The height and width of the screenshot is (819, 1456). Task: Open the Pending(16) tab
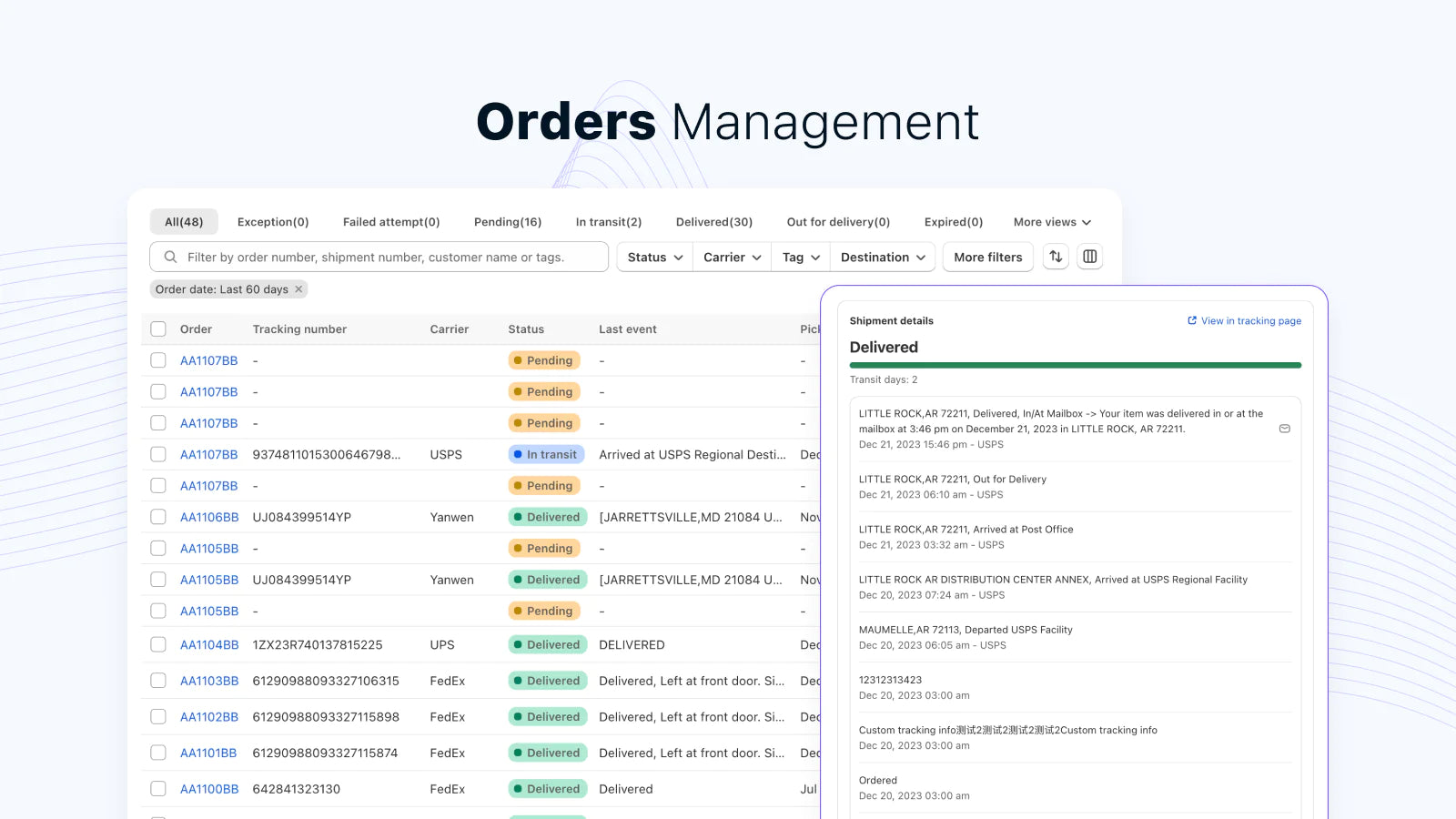pyautogui.click(x=508, y=221)
